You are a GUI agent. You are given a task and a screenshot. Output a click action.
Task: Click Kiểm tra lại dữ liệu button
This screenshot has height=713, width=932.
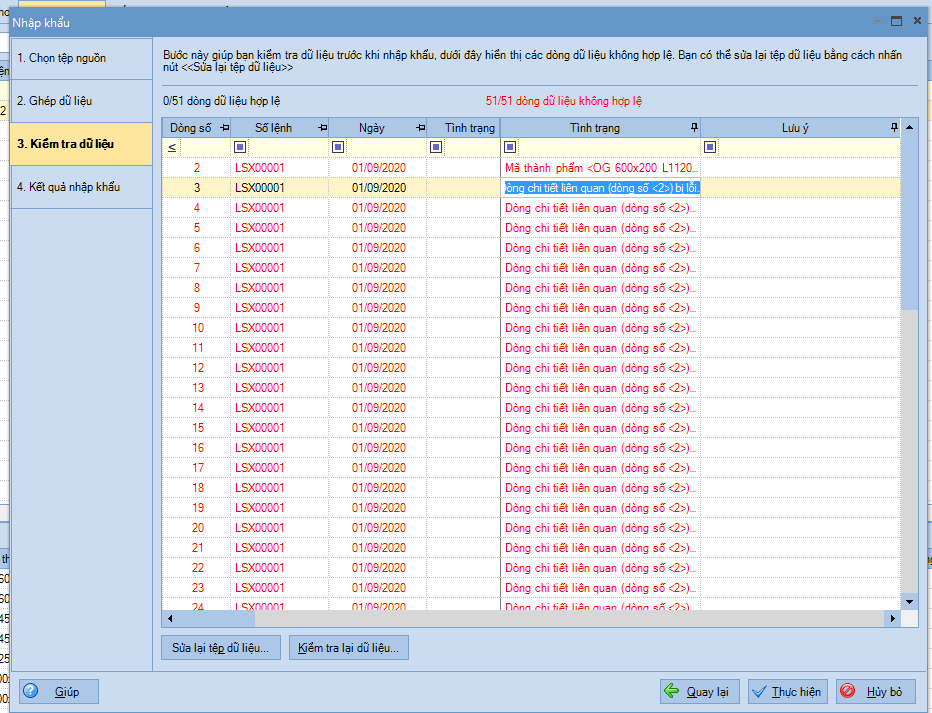[x=348, y=648]
